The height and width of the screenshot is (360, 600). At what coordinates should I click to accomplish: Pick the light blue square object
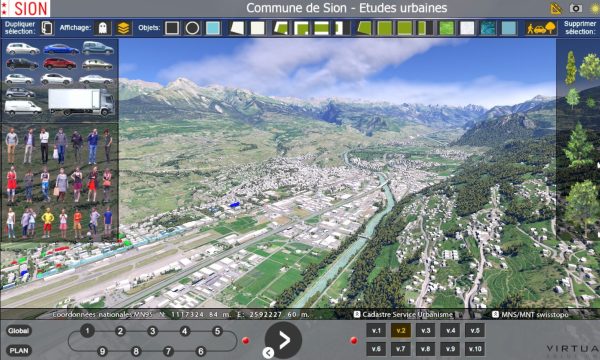tap(213, 28)
